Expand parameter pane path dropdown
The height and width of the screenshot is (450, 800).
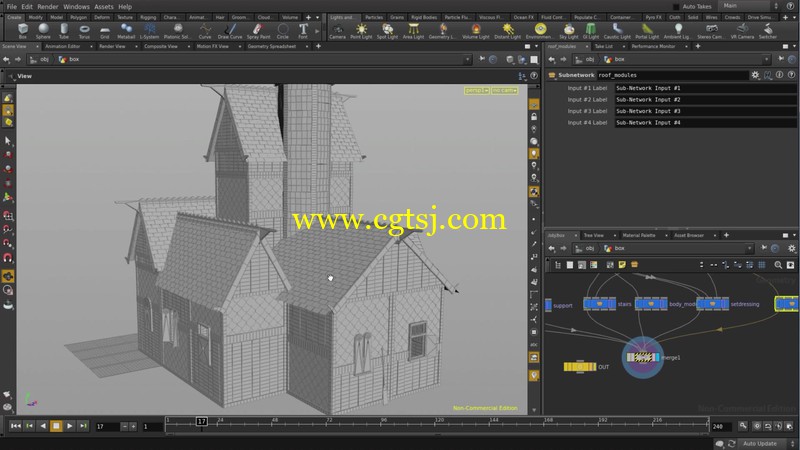(x=766, y=60)
